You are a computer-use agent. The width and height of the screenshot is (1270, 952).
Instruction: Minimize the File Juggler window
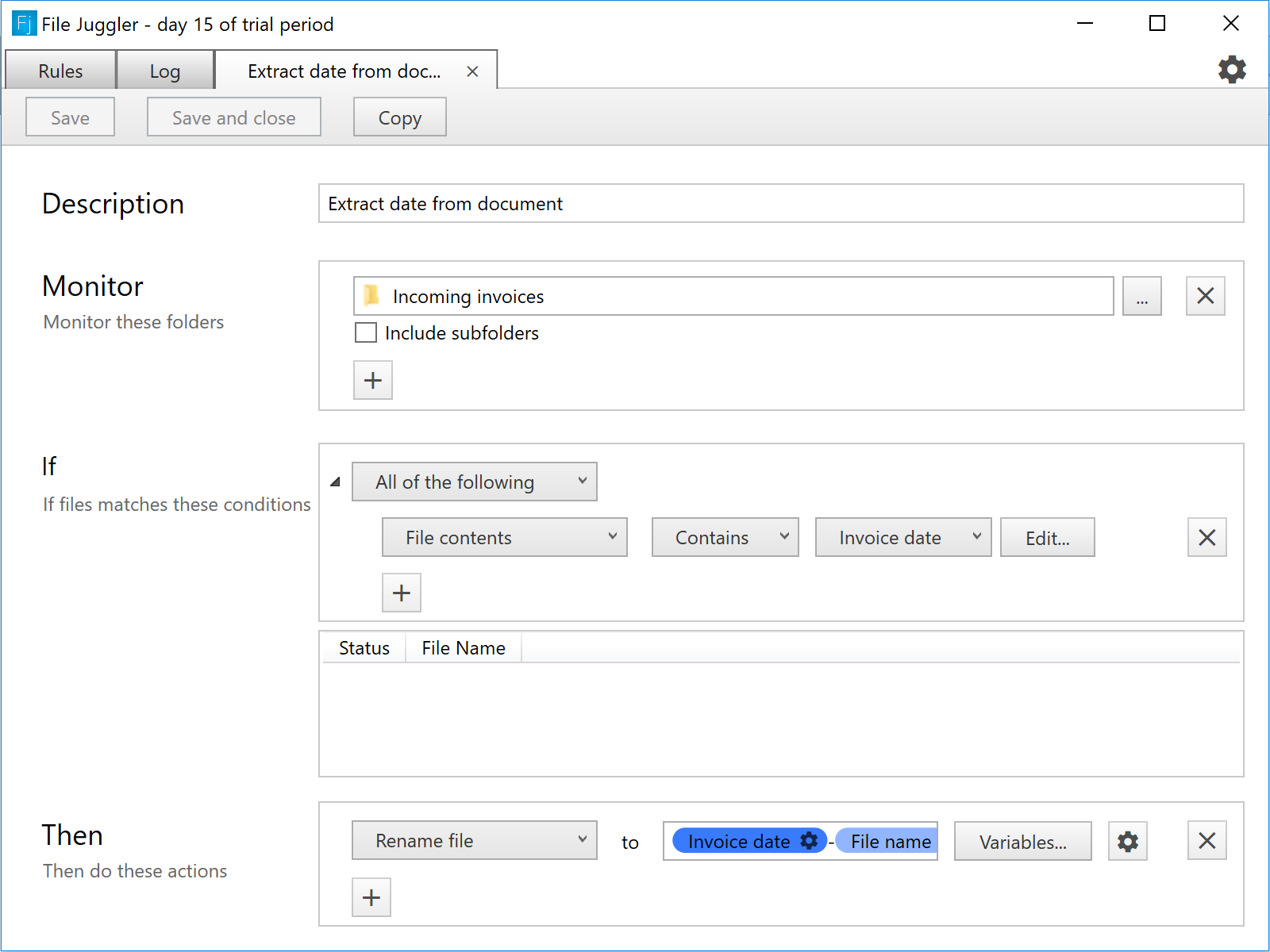(x=1085, y=24)
